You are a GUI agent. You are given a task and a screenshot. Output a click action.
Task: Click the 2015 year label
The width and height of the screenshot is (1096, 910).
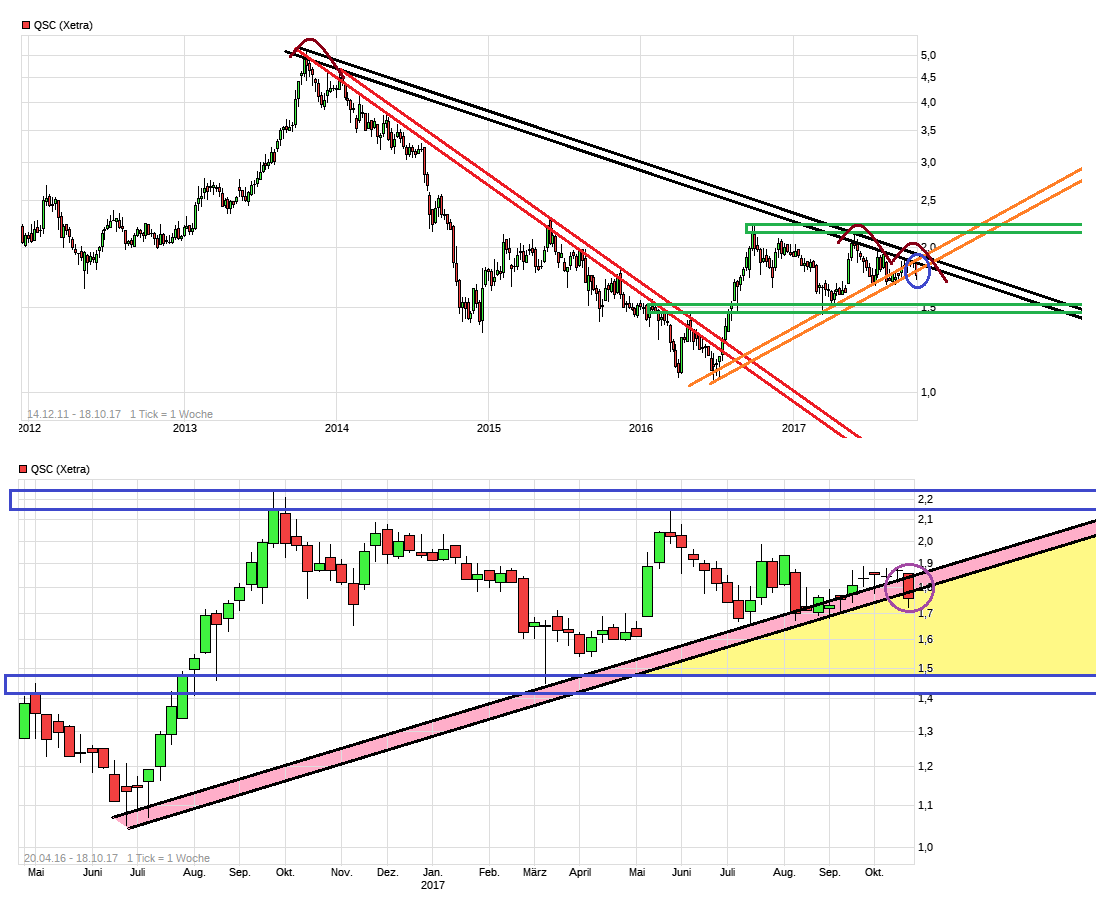click(489, 428)
